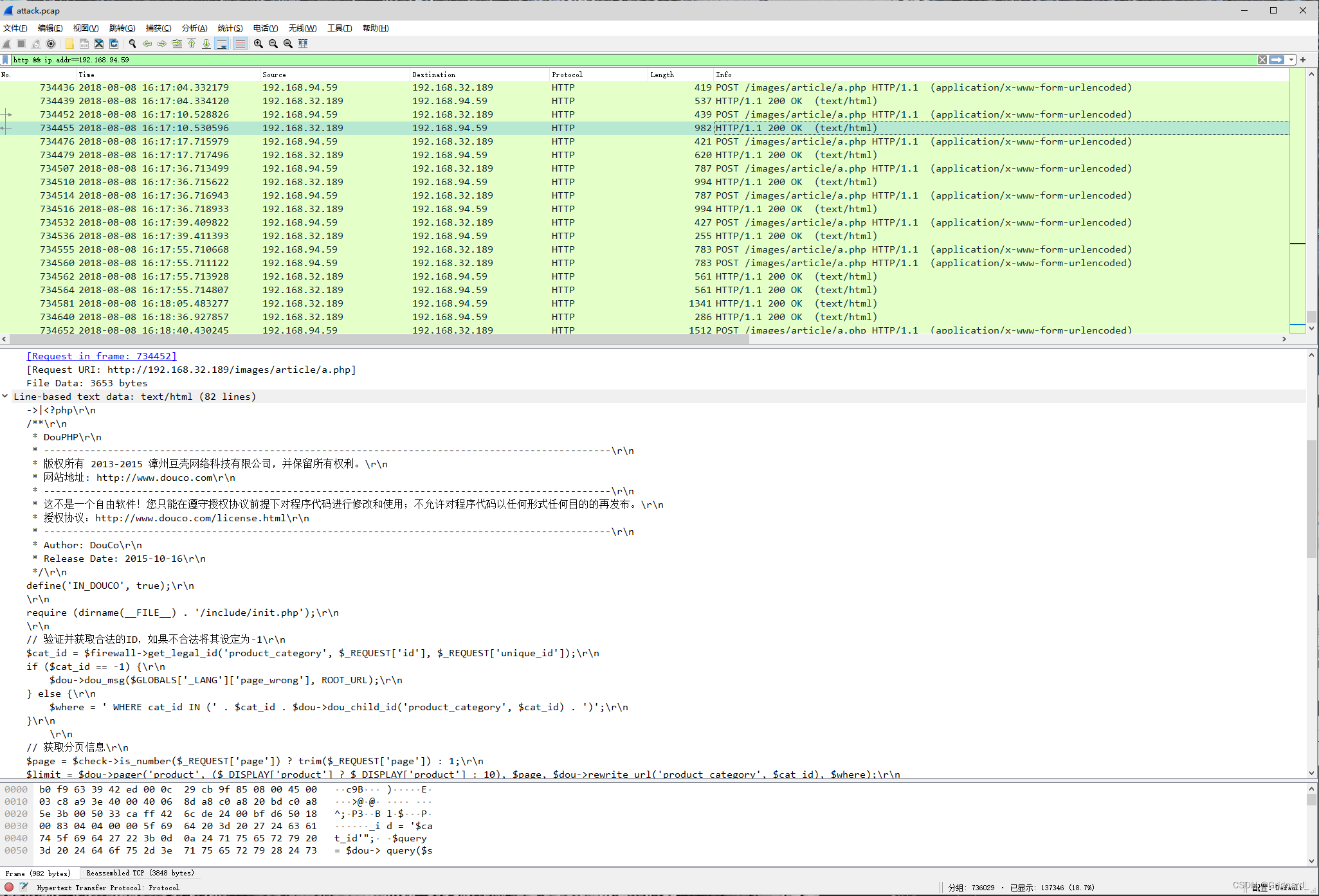Click inside the display filter field

point(633,60)
